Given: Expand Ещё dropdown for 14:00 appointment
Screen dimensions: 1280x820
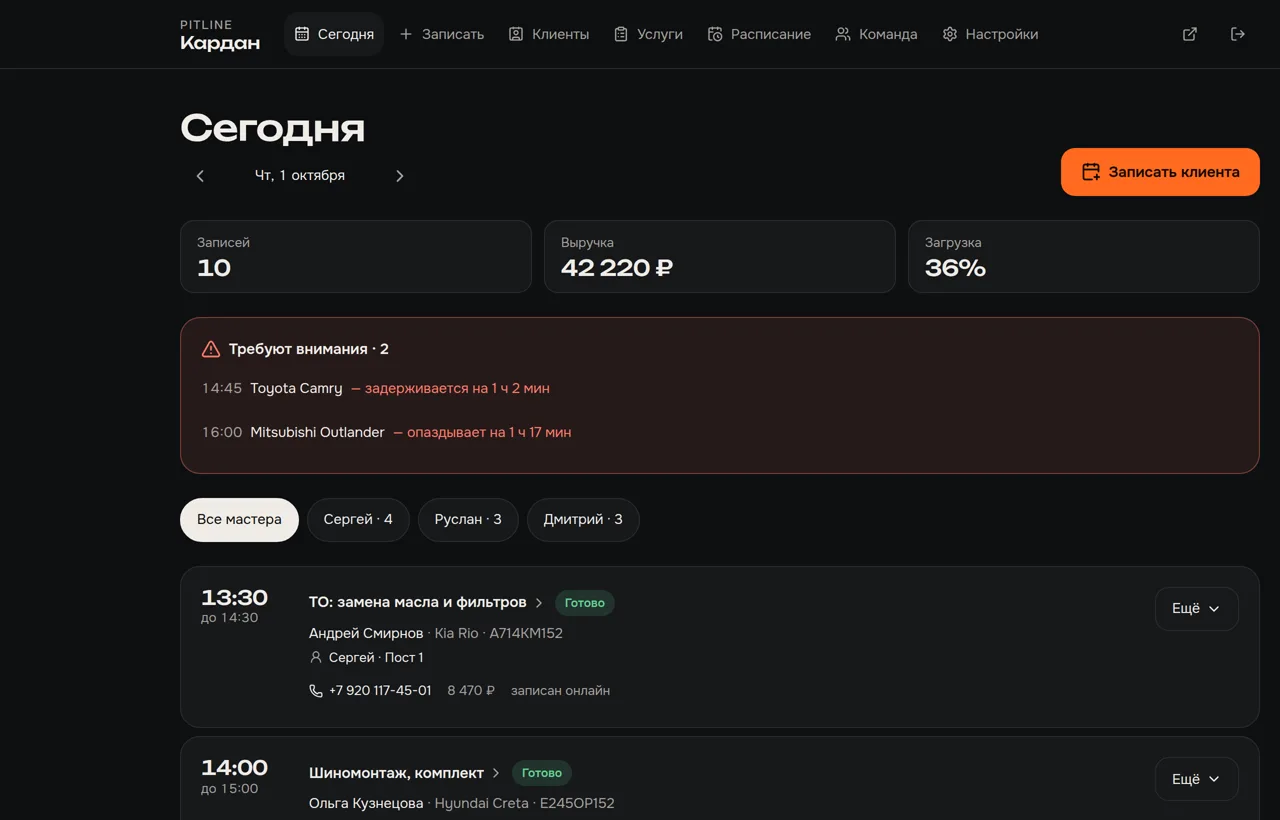Looking at the screenshot, I should 1196,779.
